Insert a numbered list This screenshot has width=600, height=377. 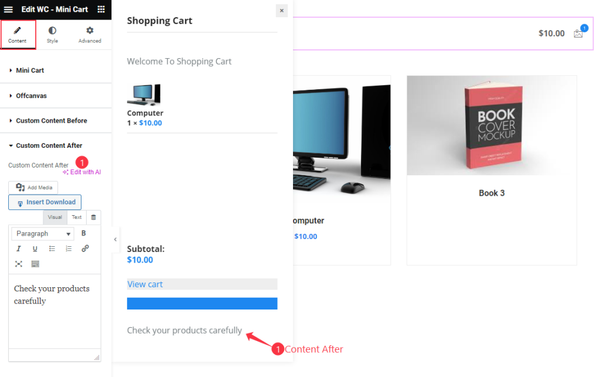[68, 249]
